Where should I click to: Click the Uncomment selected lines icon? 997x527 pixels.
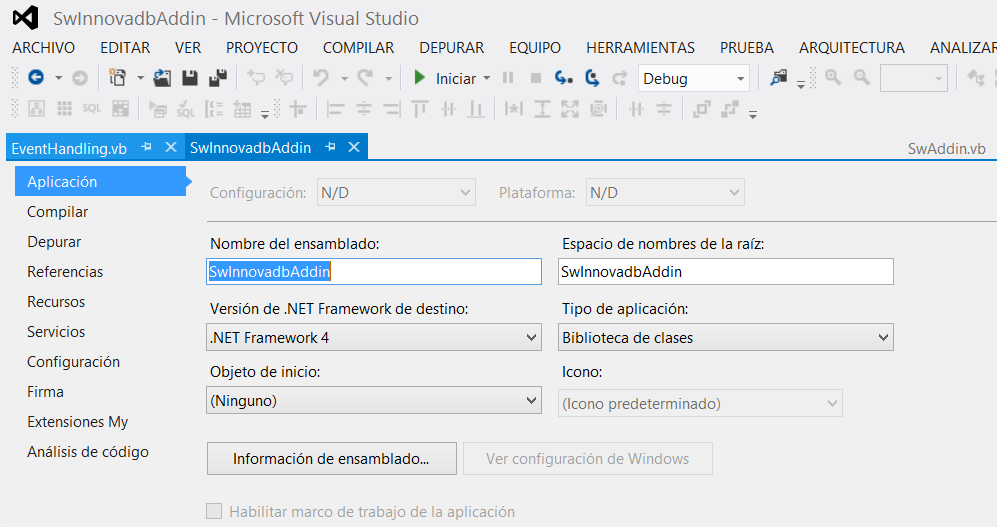point(284,78)
